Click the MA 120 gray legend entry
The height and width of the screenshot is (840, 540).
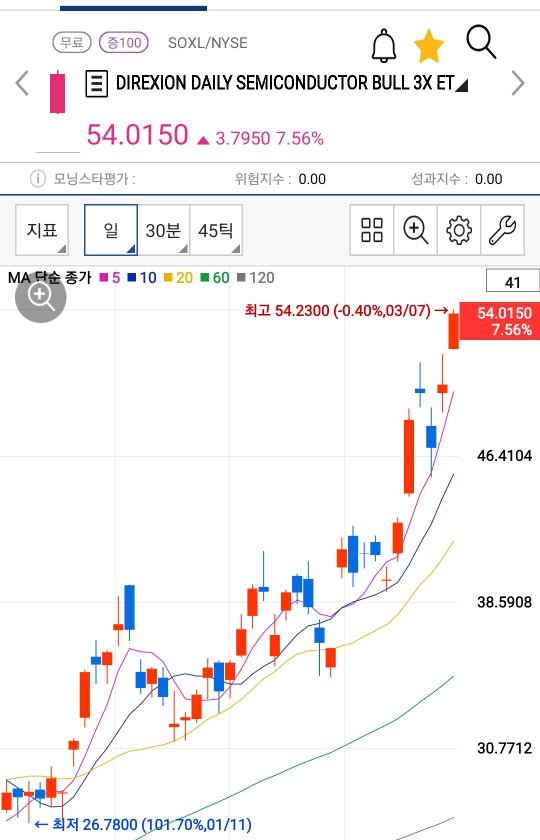point(256,278)
